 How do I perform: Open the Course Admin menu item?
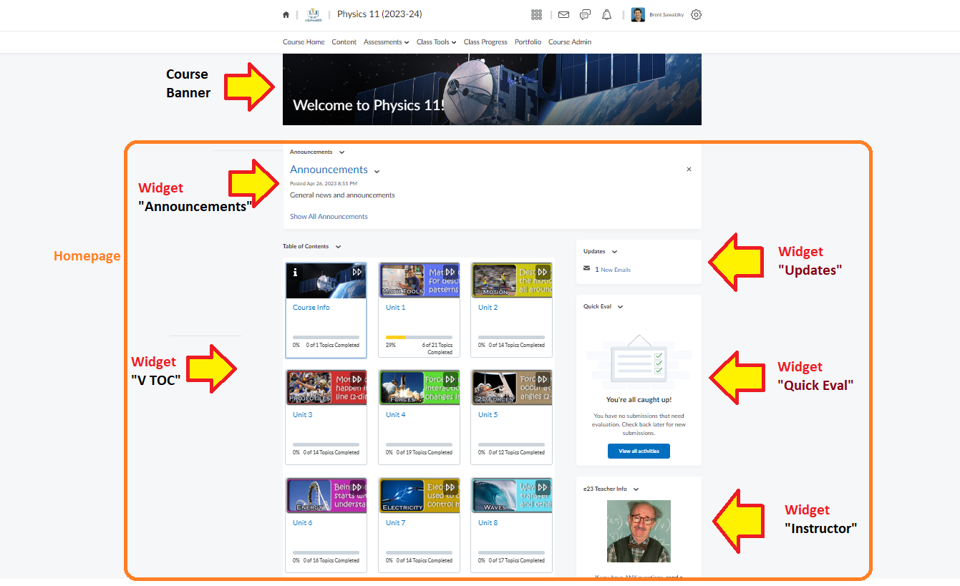click(570, 42)
